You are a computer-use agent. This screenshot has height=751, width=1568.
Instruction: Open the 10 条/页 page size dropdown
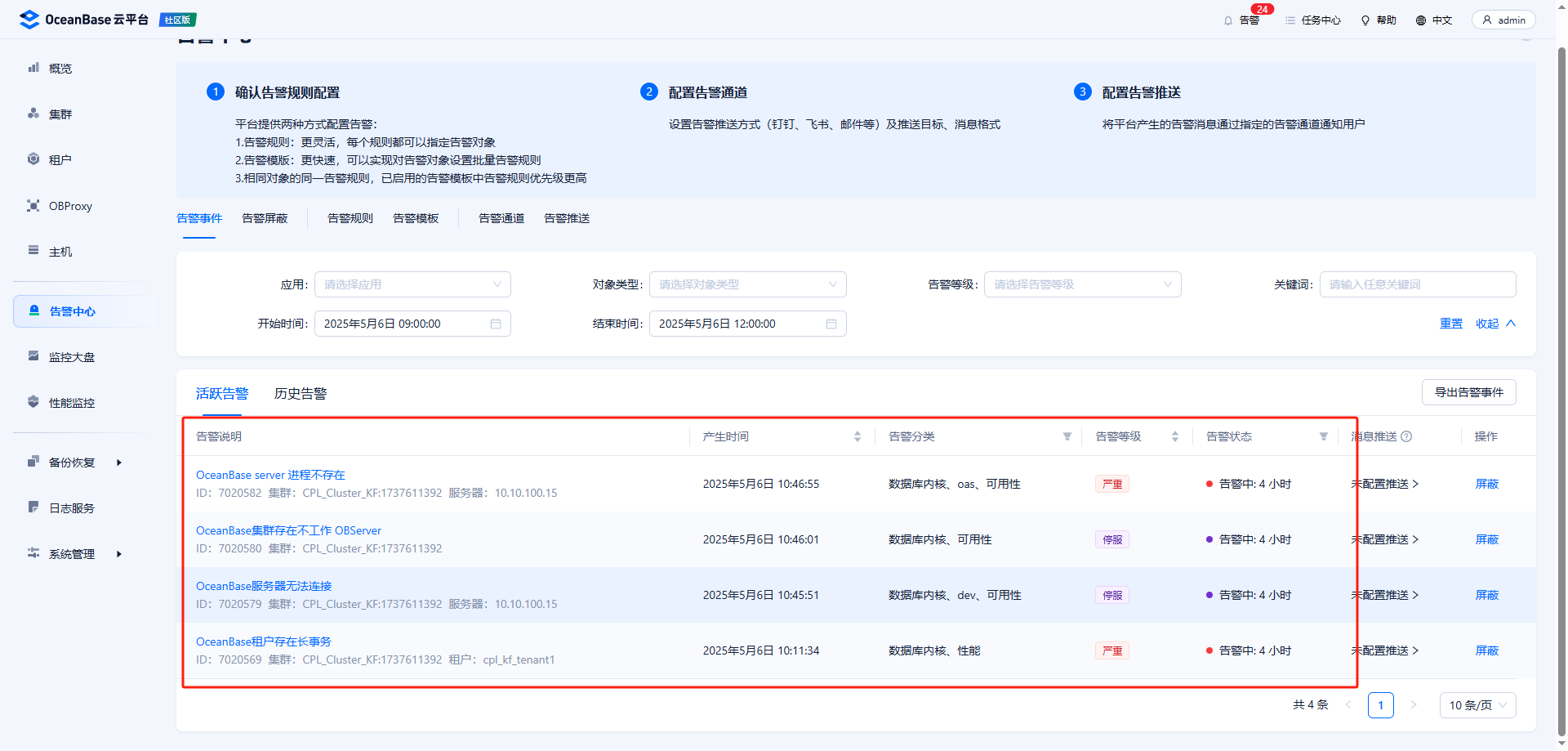tap(1478, 705)
